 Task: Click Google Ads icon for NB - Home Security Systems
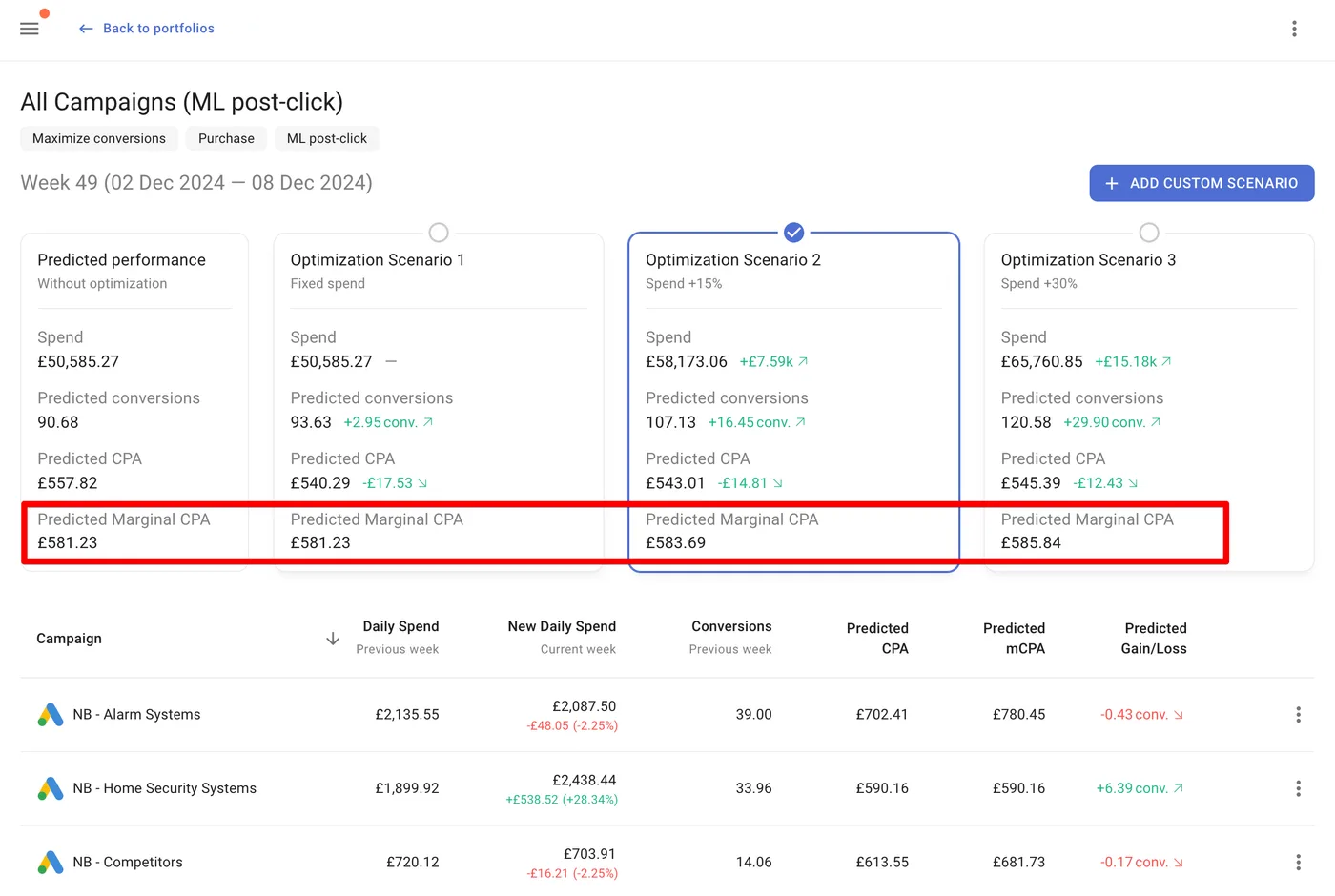click(51, 788)
